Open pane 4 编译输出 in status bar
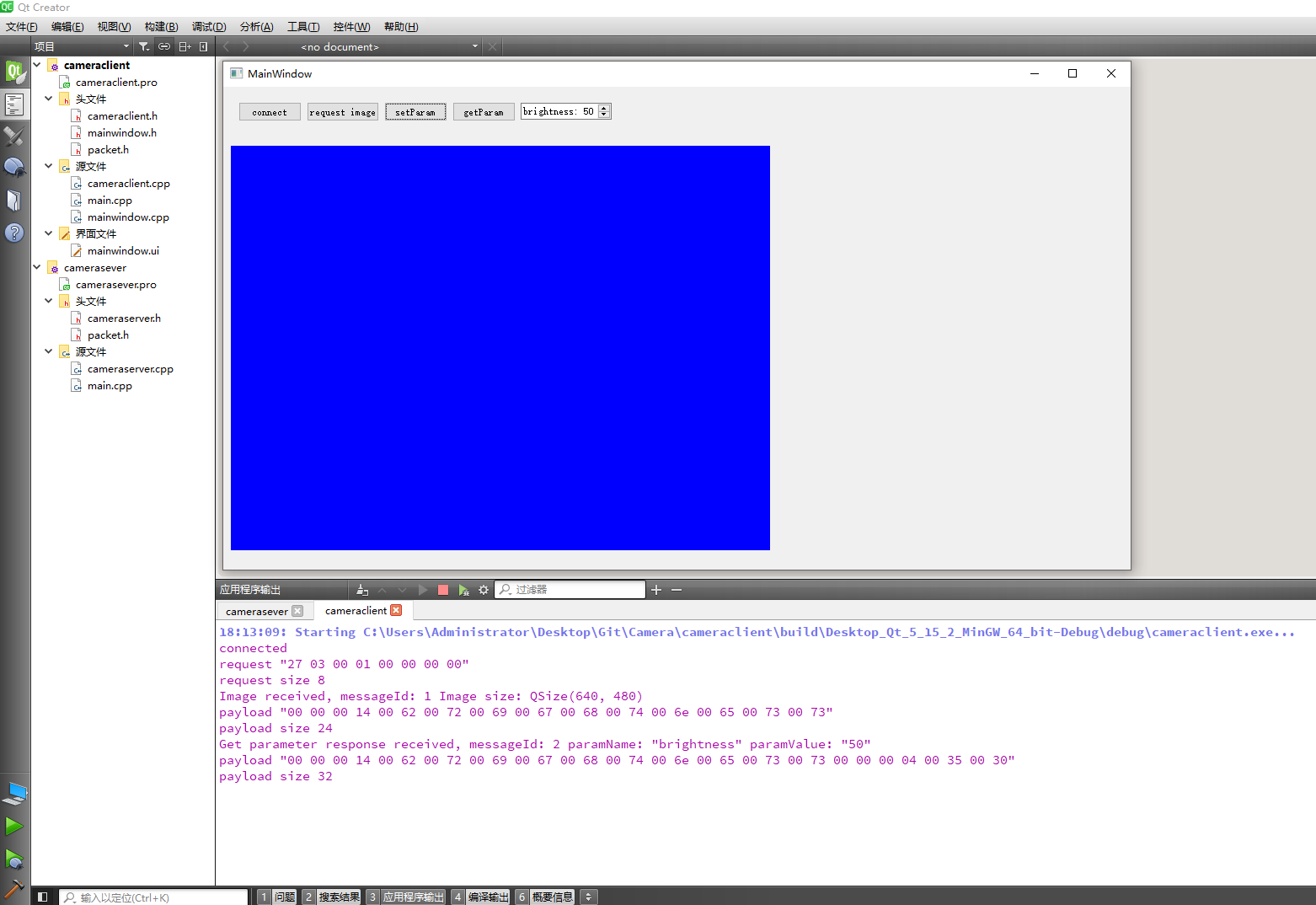The height and width of the screenshot is (905, 1316). click(480, 897)
